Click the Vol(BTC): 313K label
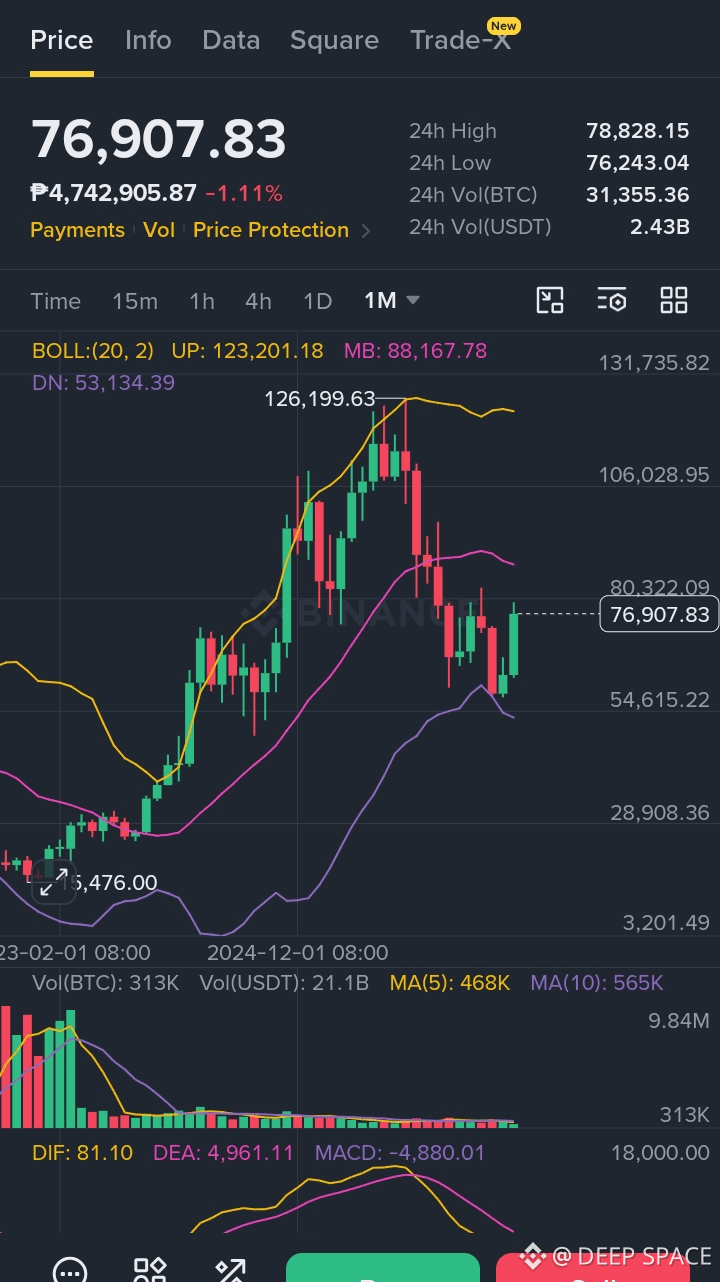720x1282 pixels. pos(105,983)
